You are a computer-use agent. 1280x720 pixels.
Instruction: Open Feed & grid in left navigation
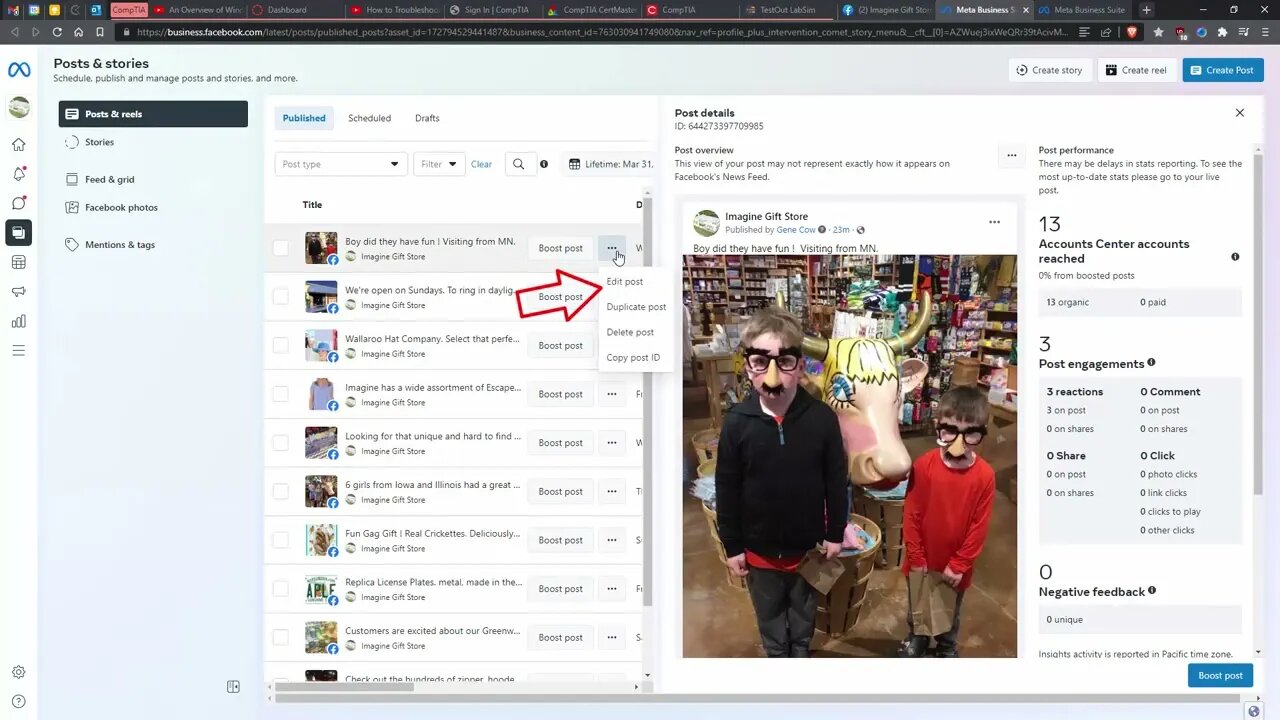pyautogui.click(x=153, y=179)
